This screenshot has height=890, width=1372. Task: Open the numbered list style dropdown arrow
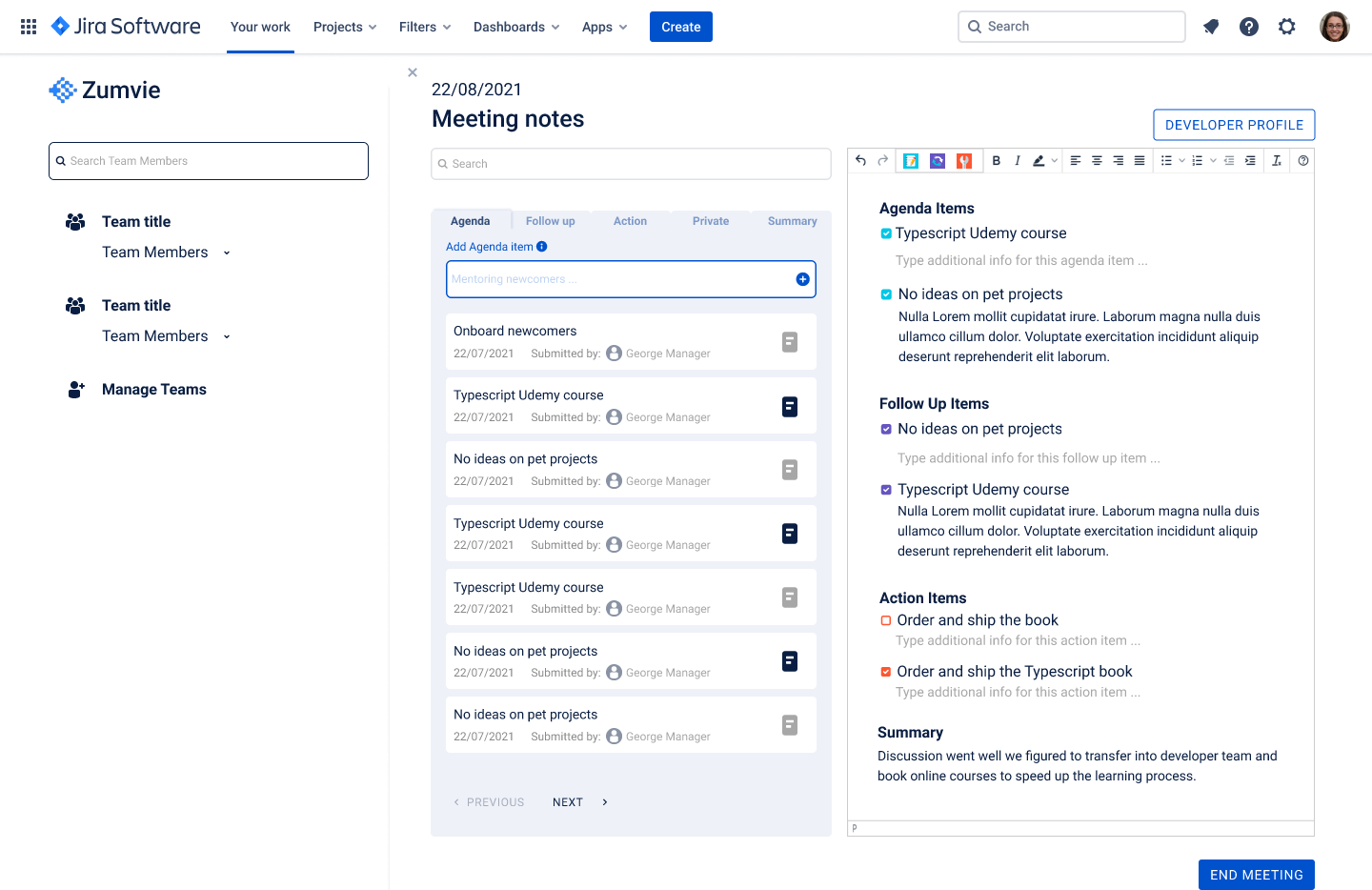(x=1213, y=161)
